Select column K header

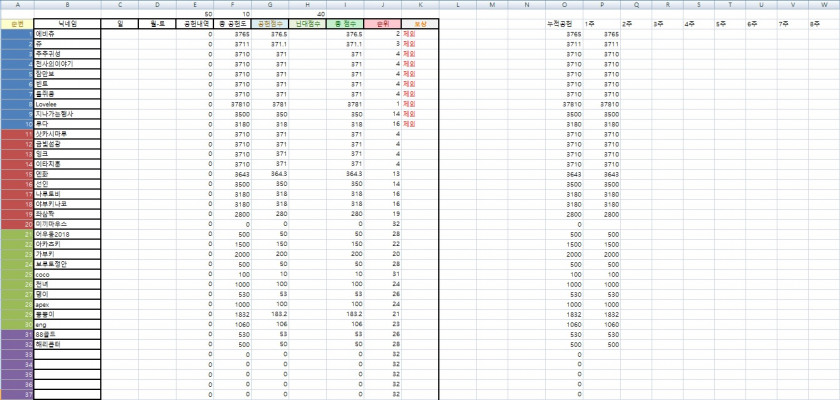[420, 5]
